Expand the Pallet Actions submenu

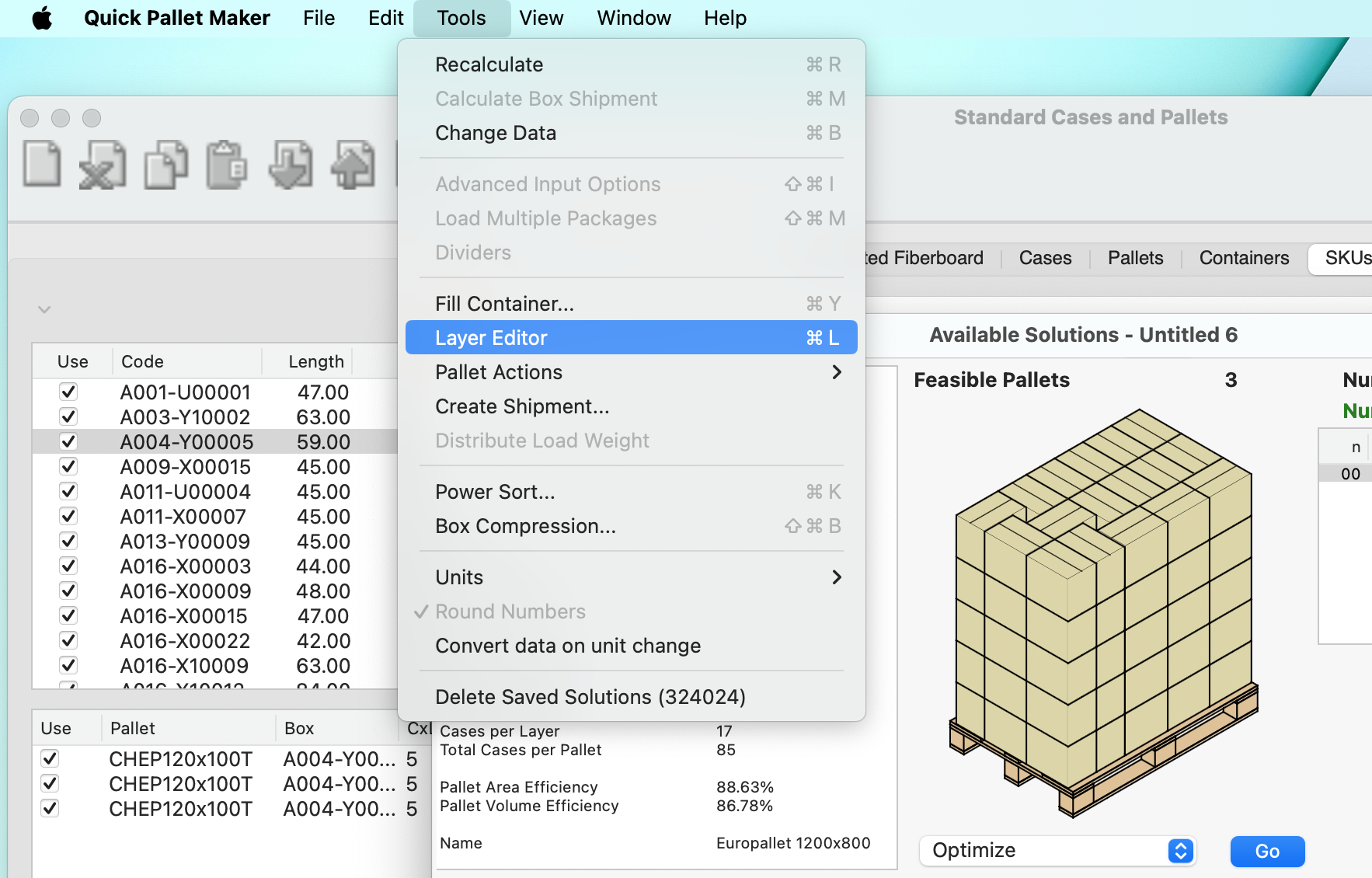(632, 372)
